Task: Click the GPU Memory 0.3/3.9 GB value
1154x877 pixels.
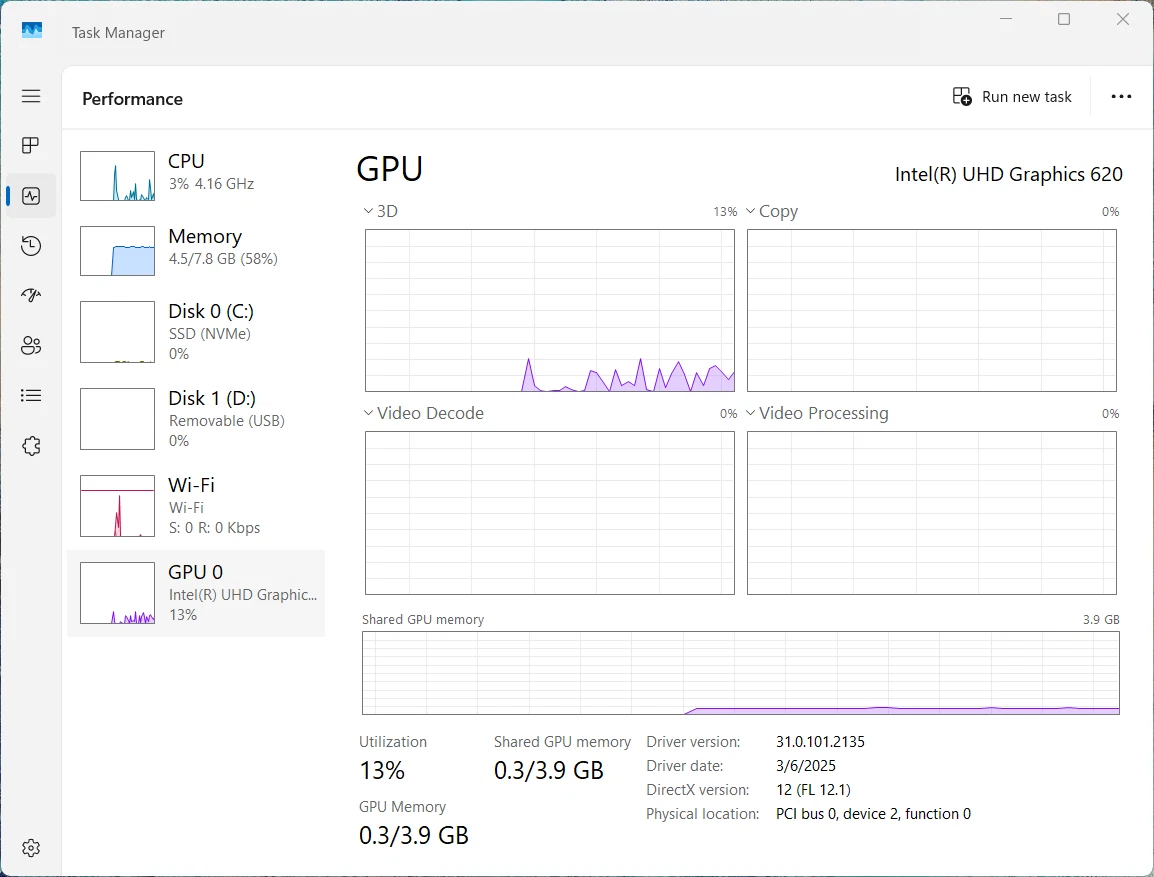Action: (x=414, y=835)
